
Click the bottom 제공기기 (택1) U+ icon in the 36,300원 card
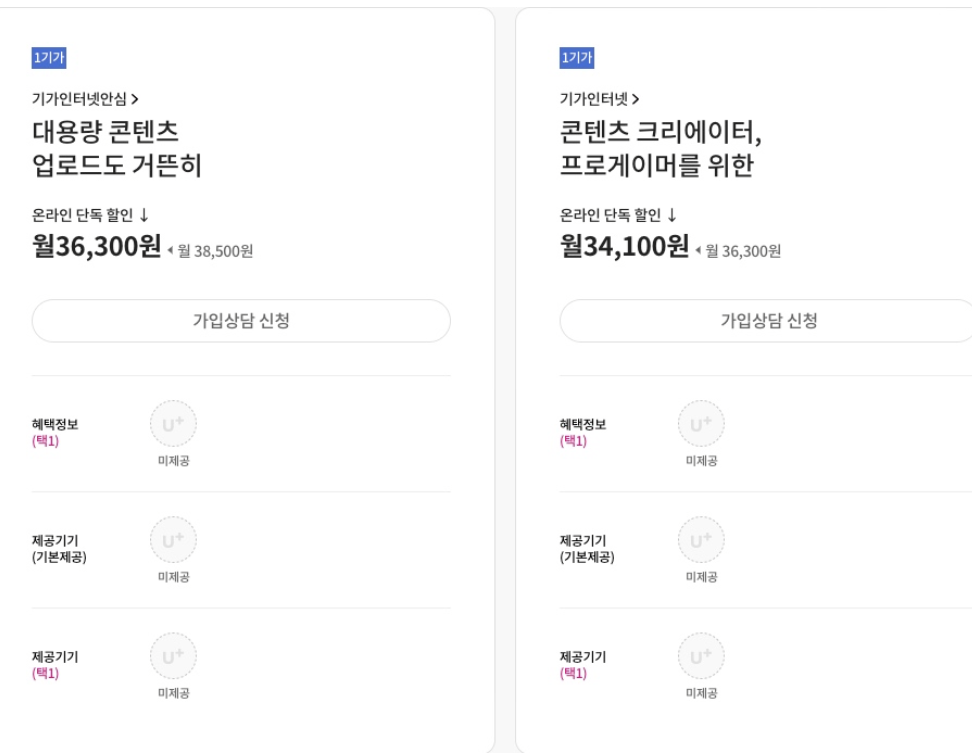coord(173,656)
